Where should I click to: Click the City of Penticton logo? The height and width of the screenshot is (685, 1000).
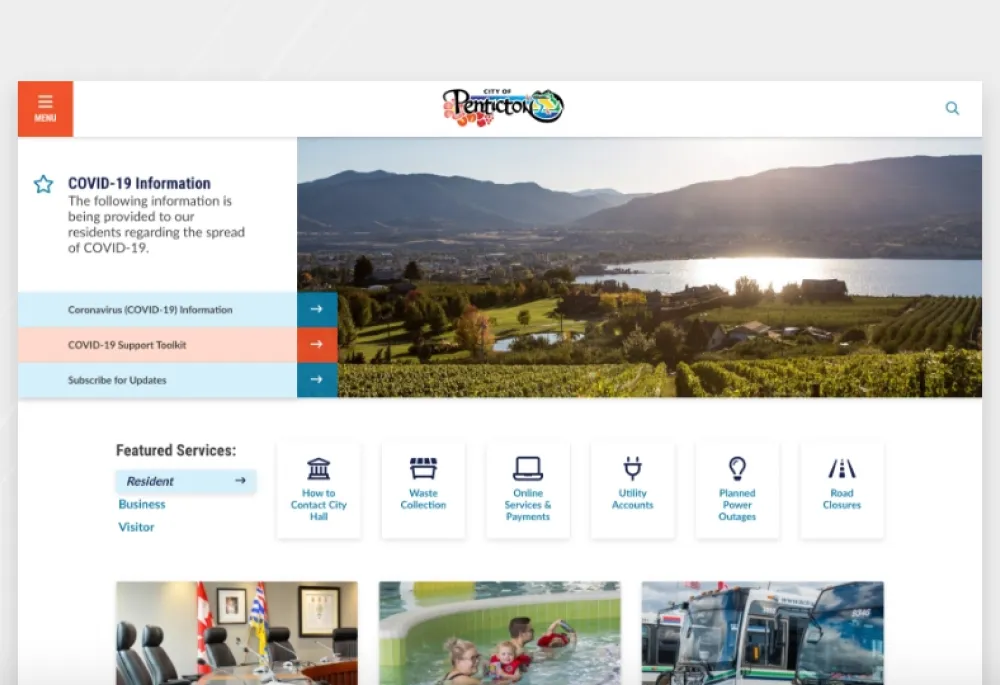(x=503, y=107)
